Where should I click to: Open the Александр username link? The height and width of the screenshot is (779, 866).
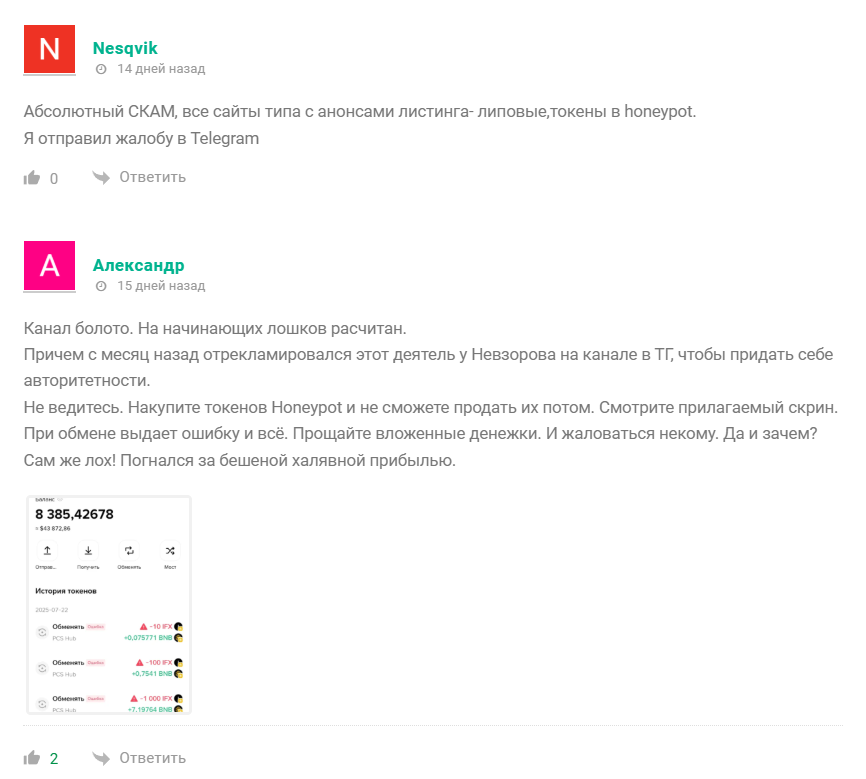point(139,265)
